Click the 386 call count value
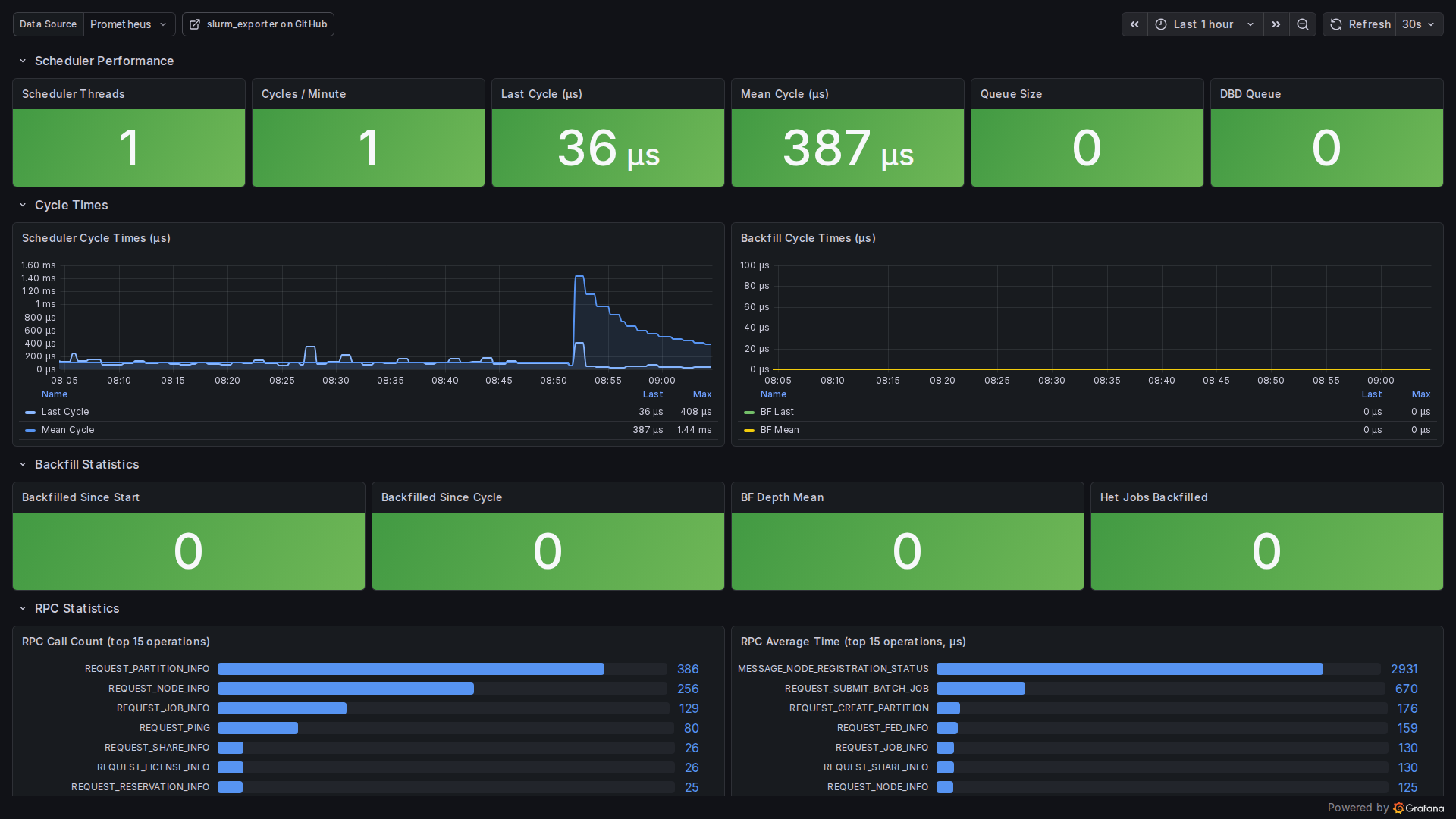The width and height of the screenshot is (1456, 819). [688, 669]
